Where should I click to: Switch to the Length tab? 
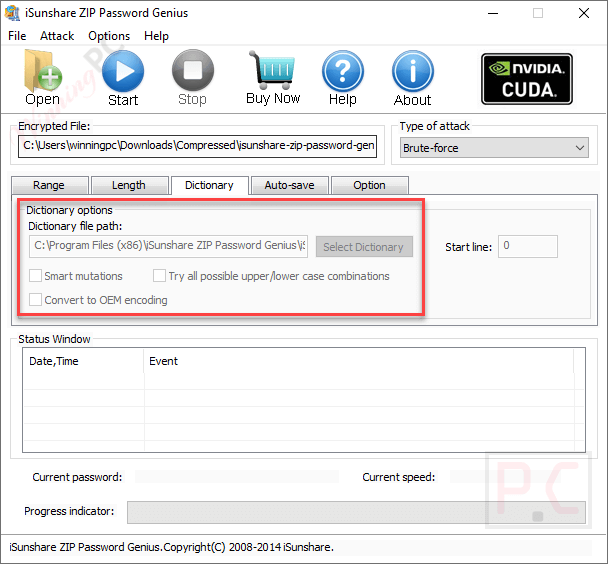[129, 185]
